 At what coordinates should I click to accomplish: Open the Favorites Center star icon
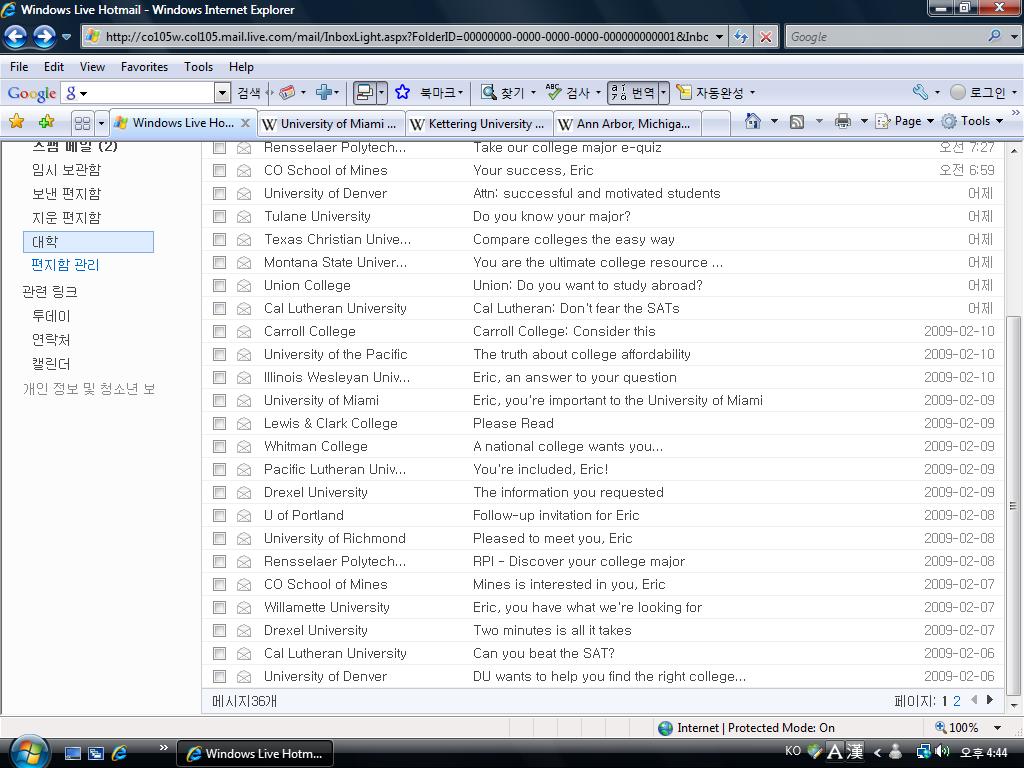pyautogui.click(x=16, y=122)
